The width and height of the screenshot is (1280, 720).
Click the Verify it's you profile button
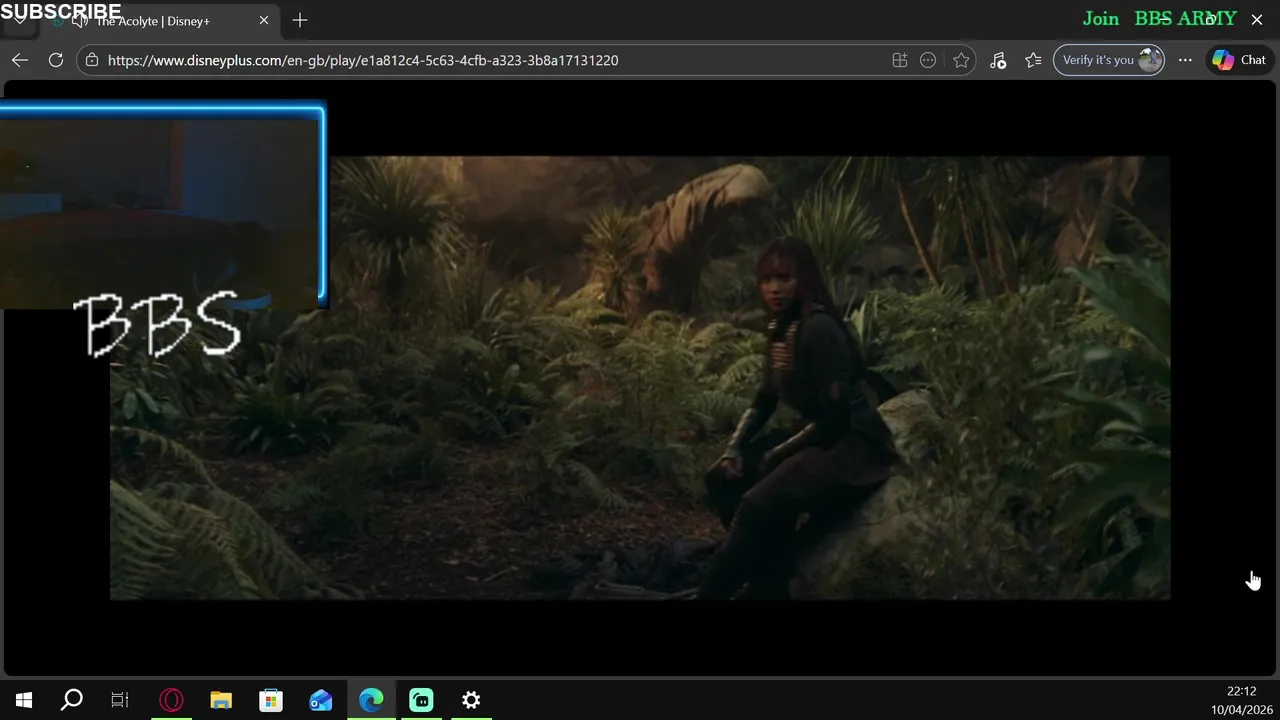click(x=1109, y=60)
